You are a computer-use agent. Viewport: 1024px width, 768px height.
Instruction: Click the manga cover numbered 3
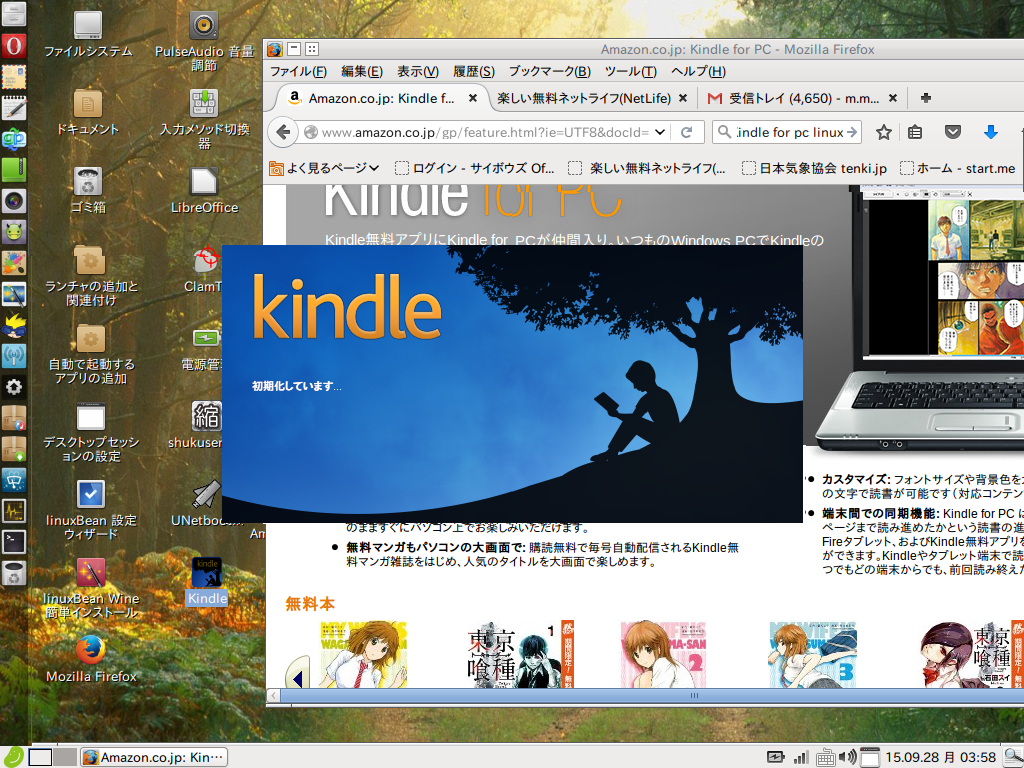tap(812, 654)
